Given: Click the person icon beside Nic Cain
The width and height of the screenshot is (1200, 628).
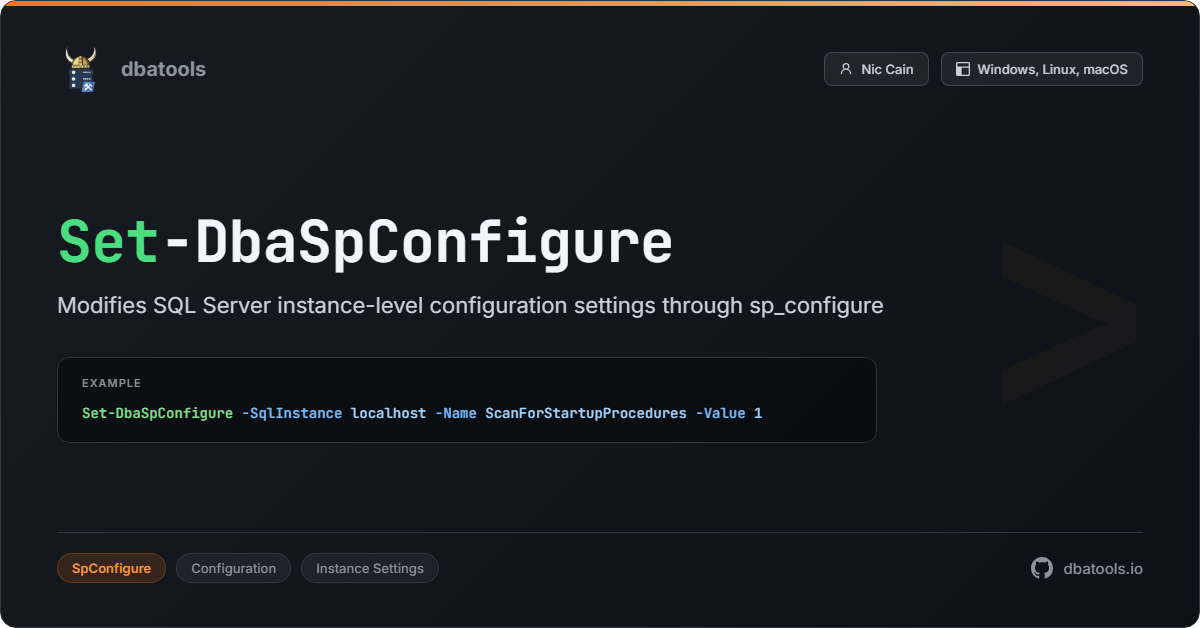Looking at the screenshot, I should click(846, 70).
